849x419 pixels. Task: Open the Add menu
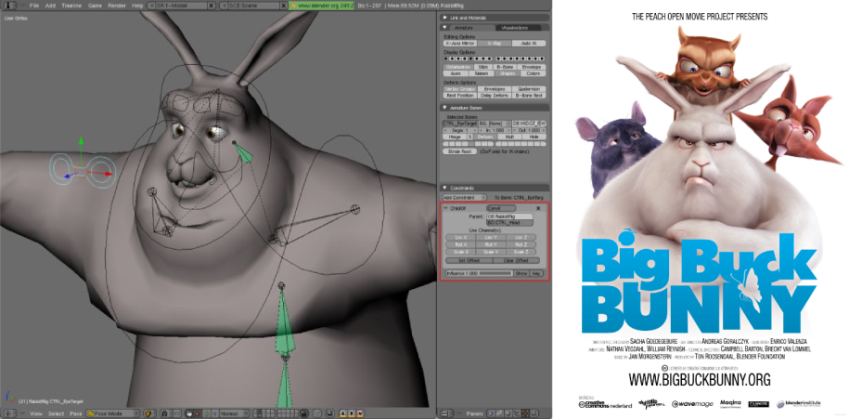click(50, 5)
